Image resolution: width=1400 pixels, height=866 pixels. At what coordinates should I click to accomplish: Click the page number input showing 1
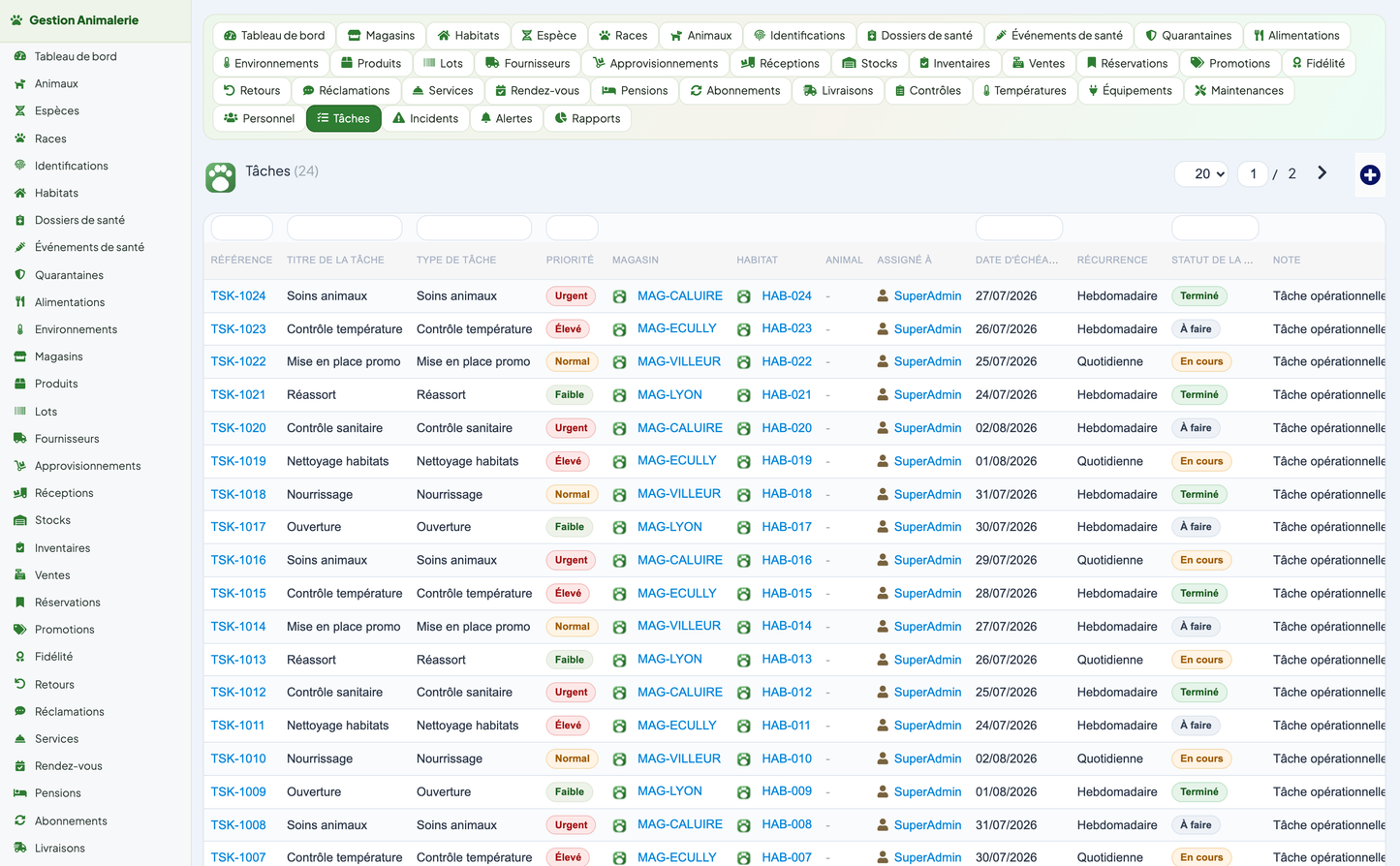1253,173
